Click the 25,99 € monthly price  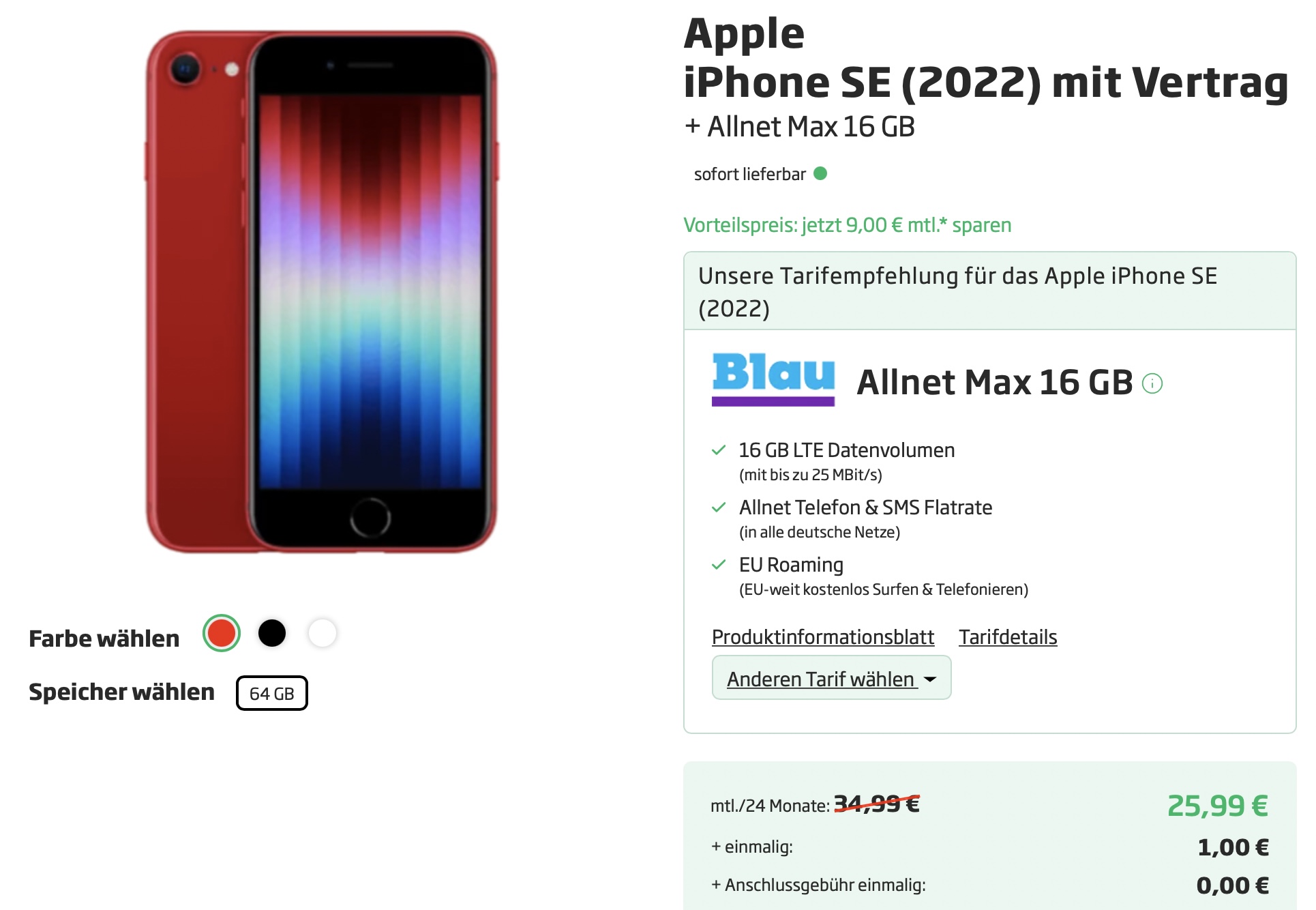point(1218,806)
